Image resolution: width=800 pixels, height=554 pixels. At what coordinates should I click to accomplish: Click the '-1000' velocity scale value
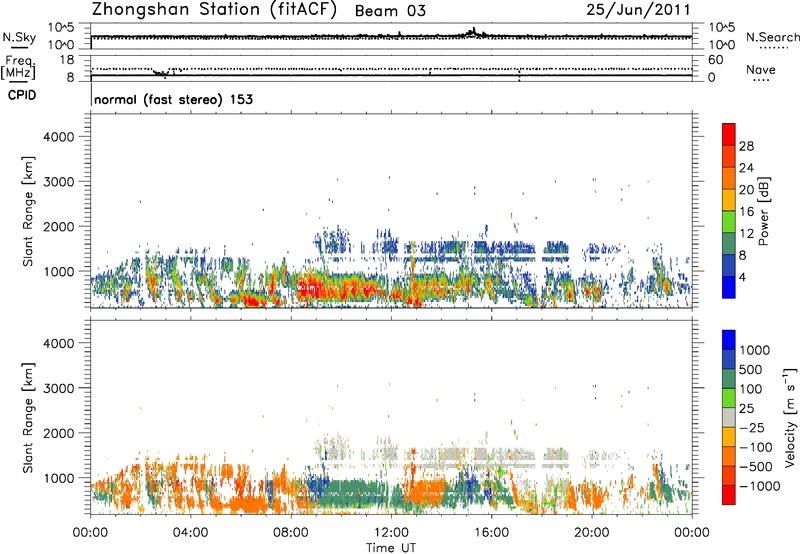(760, 486)
